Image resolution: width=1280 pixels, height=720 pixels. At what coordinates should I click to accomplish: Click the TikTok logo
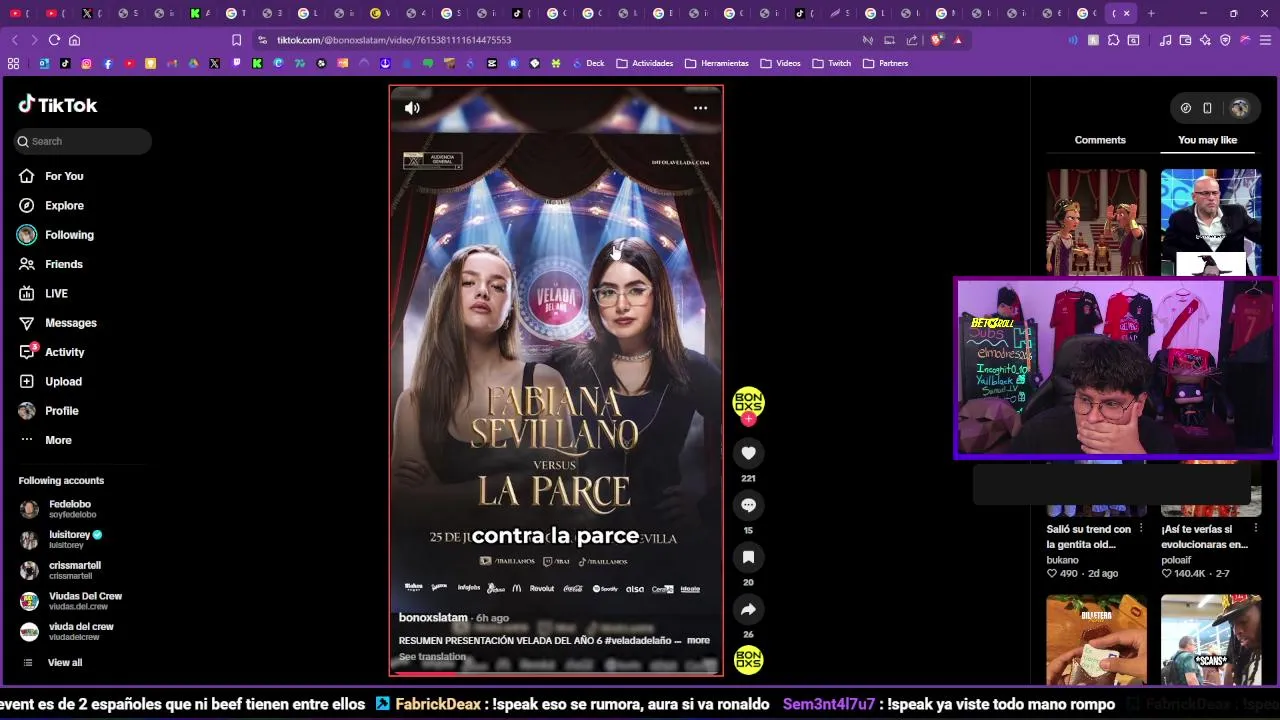click(x=58, y=105)
